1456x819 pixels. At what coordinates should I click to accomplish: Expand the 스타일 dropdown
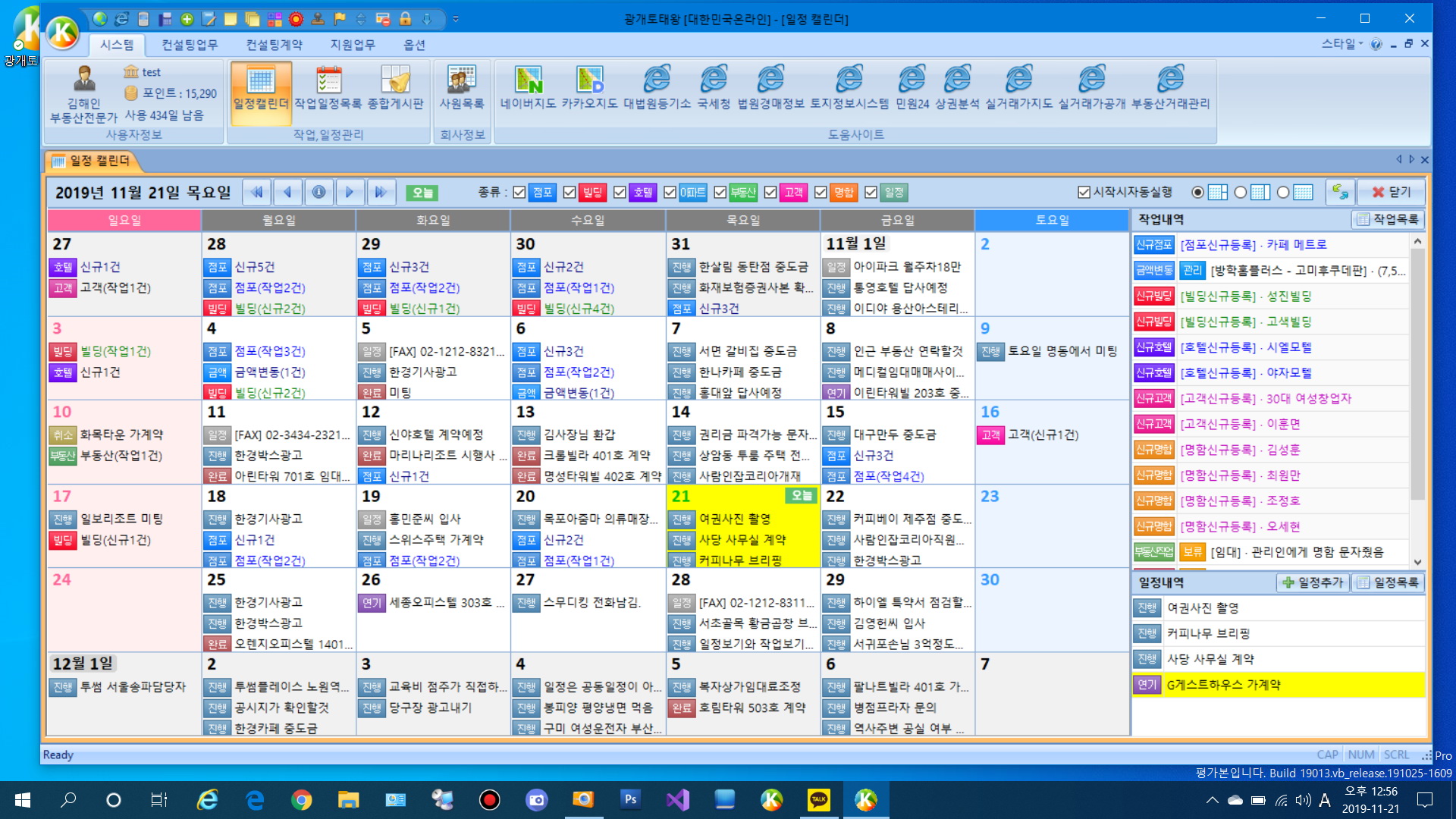pos(1341,44)
